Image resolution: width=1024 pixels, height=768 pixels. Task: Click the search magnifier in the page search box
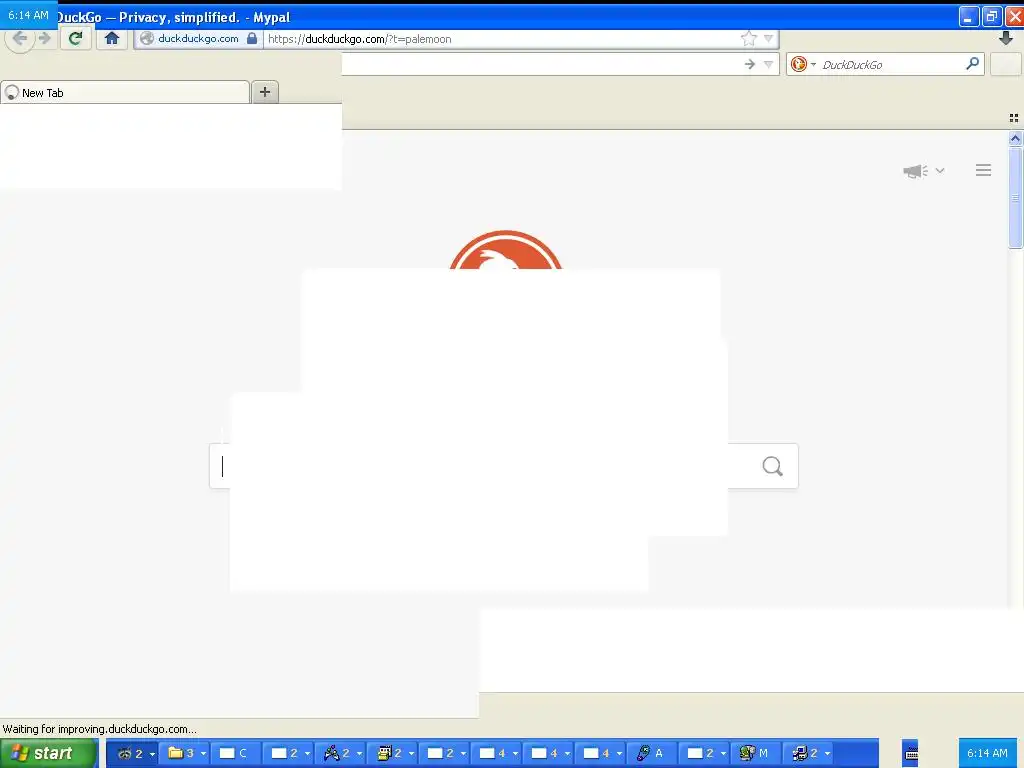click(773, 466)
